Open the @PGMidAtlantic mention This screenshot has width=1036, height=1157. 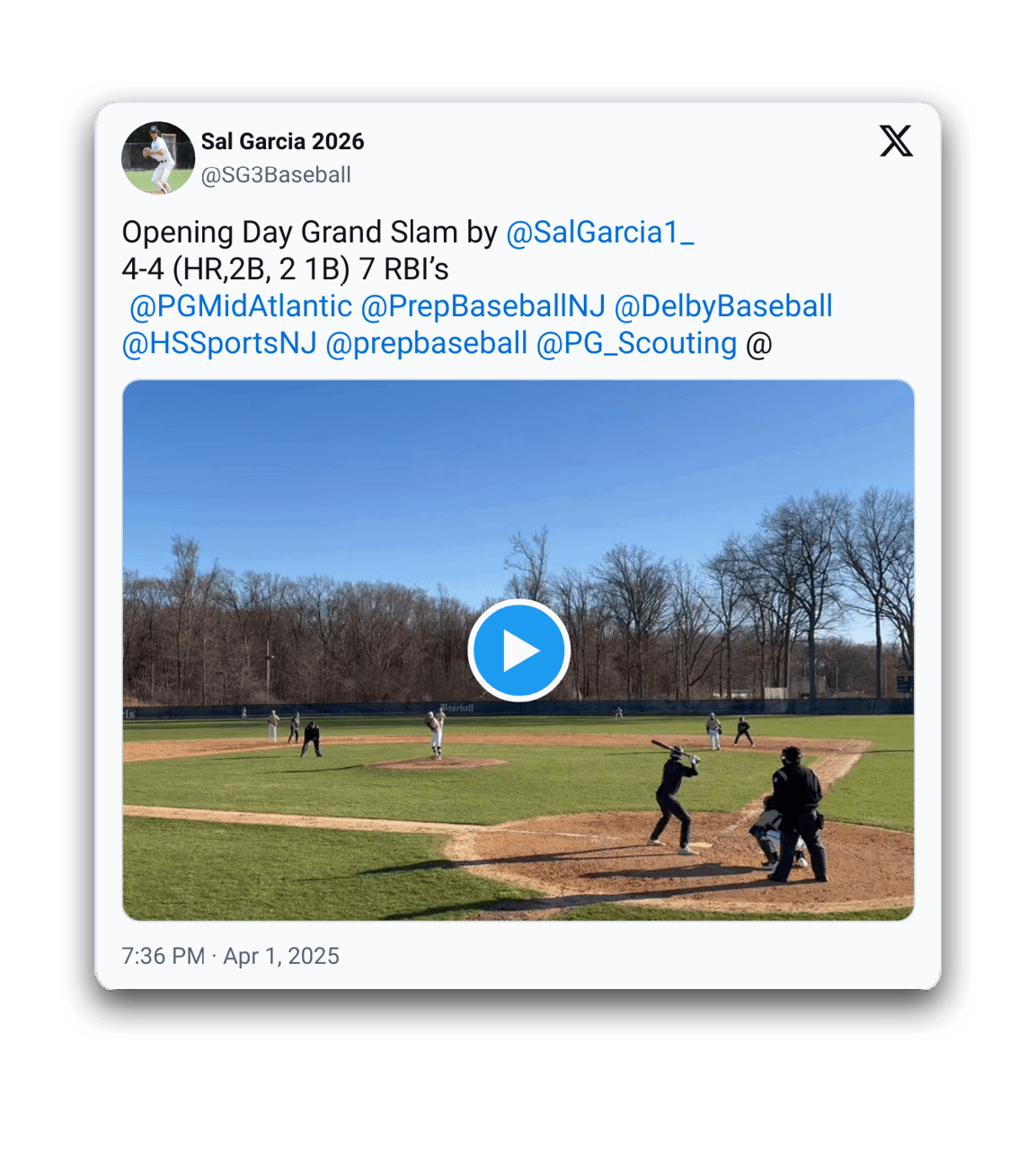241,306
